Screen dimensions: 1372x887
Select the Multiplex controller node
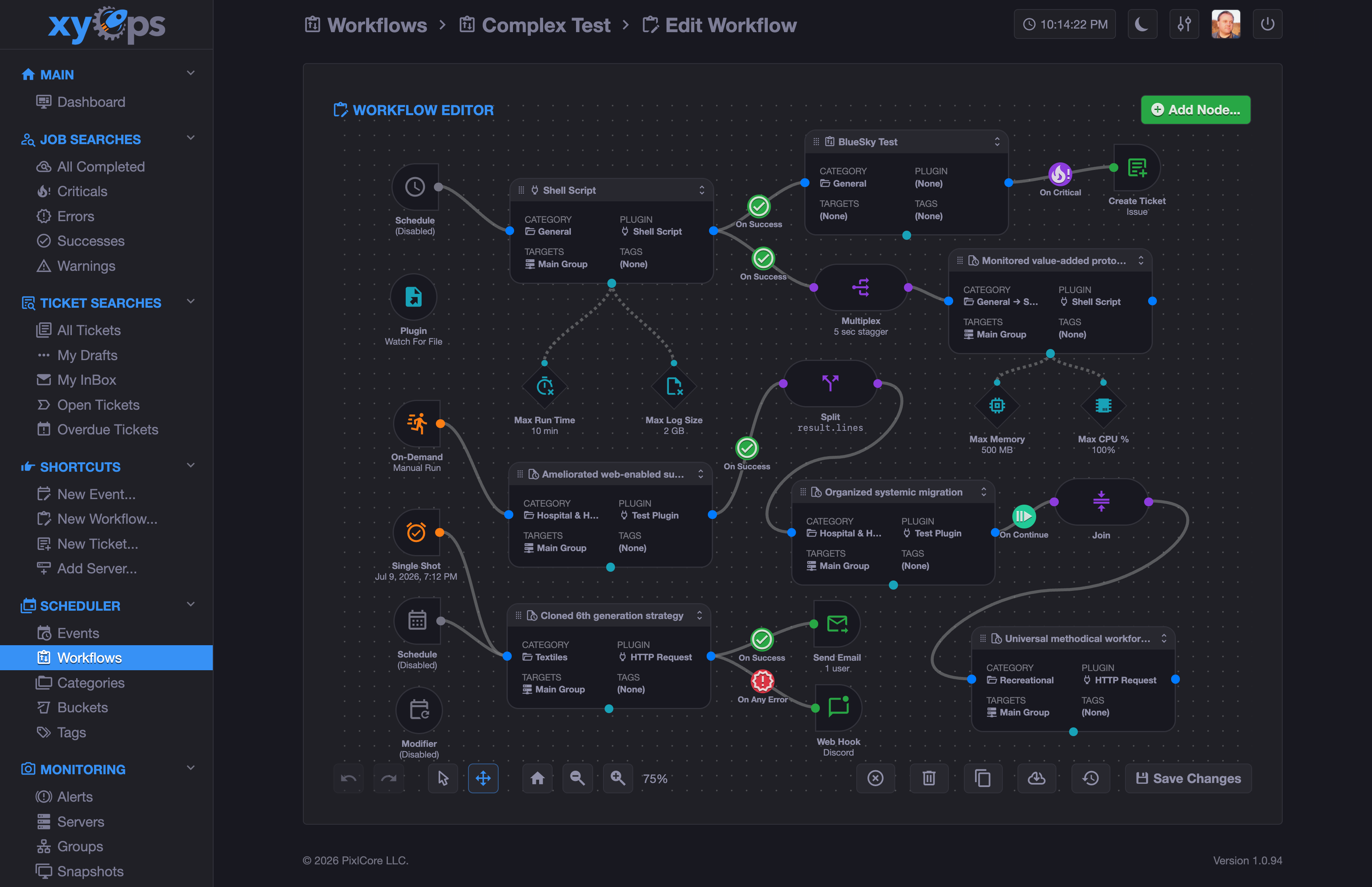pos(861,287)
